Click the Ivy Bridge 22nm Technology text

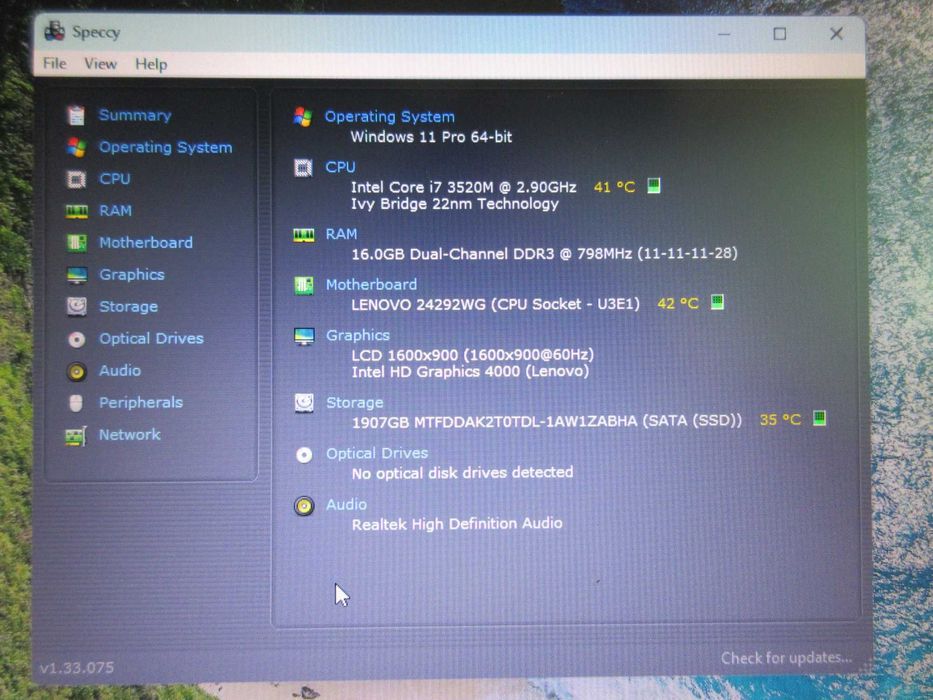coord(455,204)
